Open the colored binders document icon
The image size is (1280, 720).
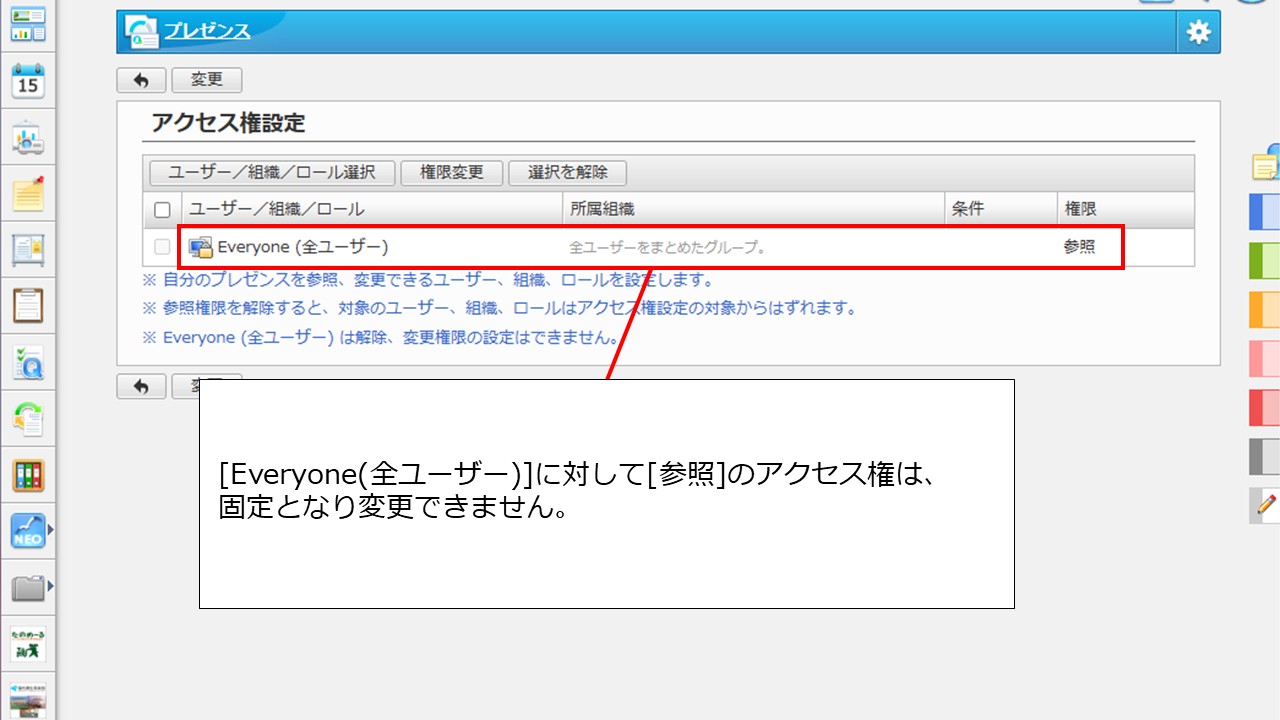28,475
